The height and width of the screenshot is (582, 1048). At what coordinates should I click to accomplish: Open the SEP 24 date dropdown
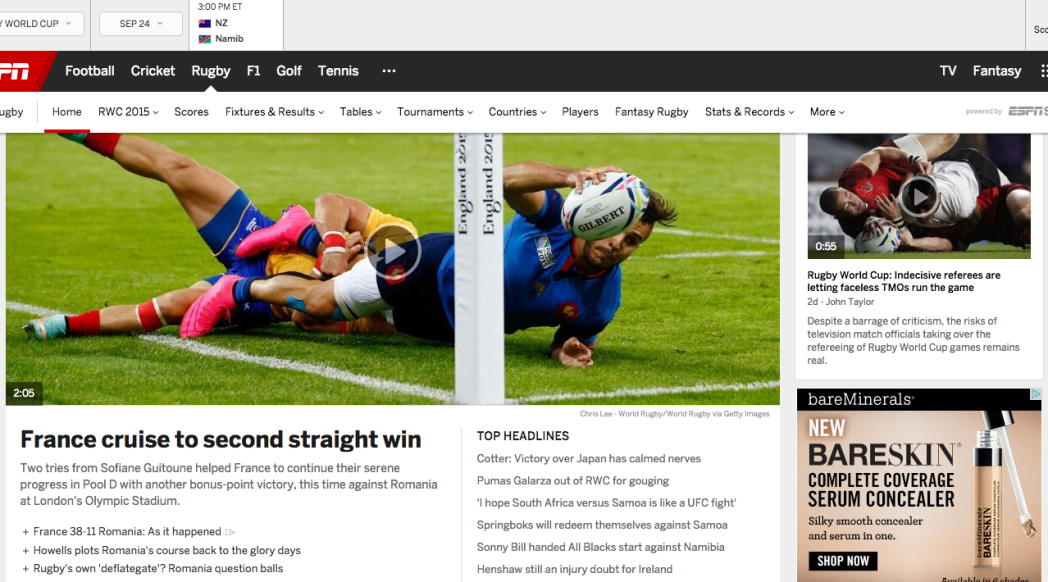pyautogui.click(x=141, y=23)
